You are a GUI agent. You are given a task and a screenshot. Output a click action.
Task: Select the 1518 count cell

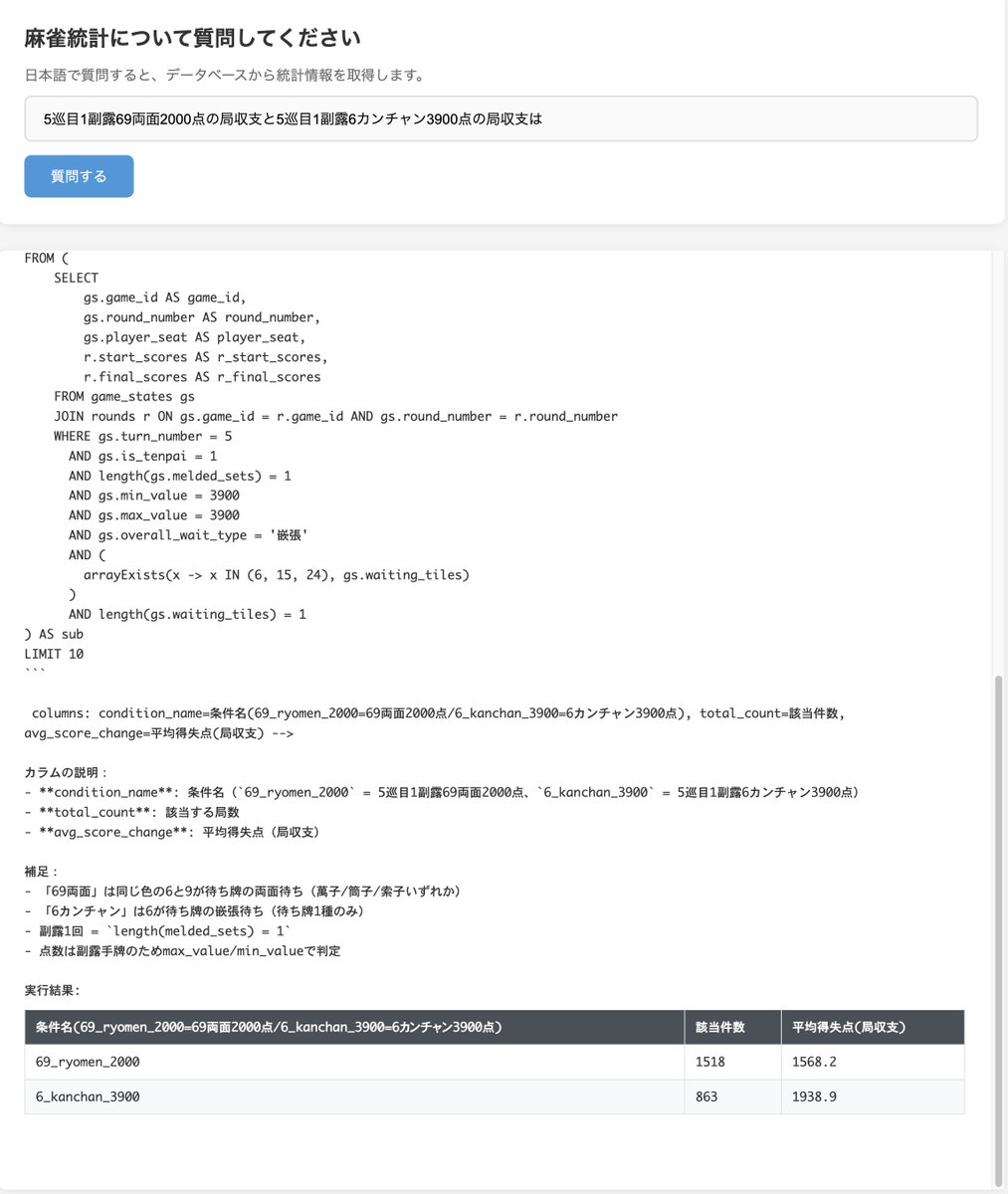[x=732, y=1062]
